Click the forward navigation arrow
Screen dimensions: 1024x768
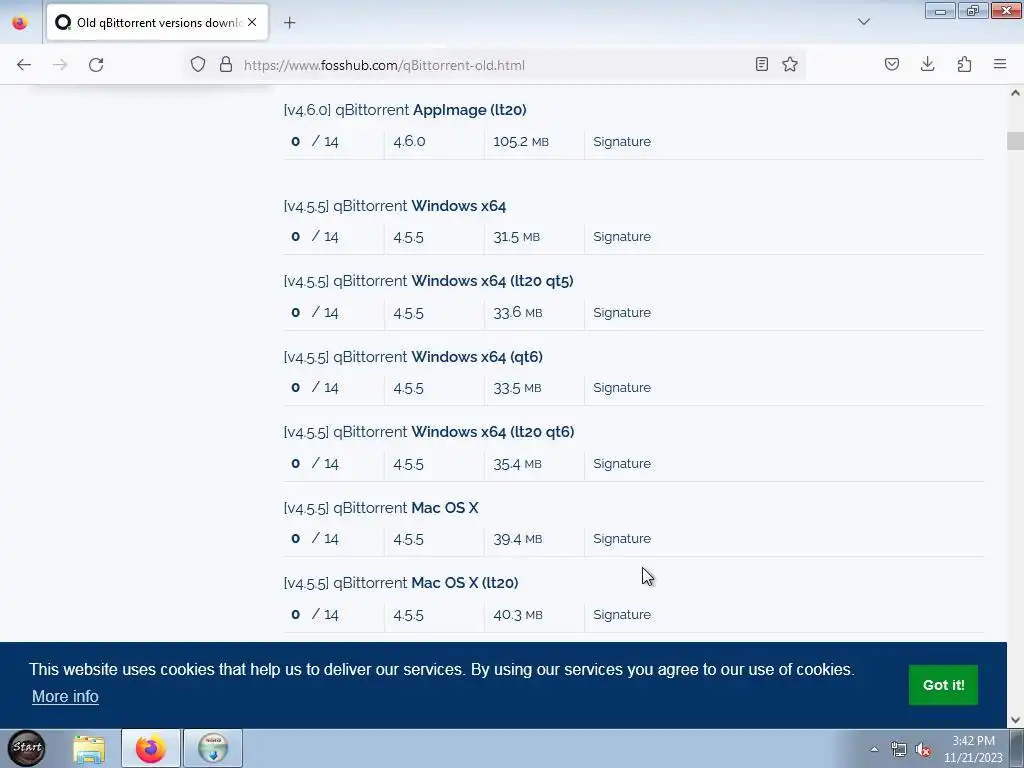[60, 65]
